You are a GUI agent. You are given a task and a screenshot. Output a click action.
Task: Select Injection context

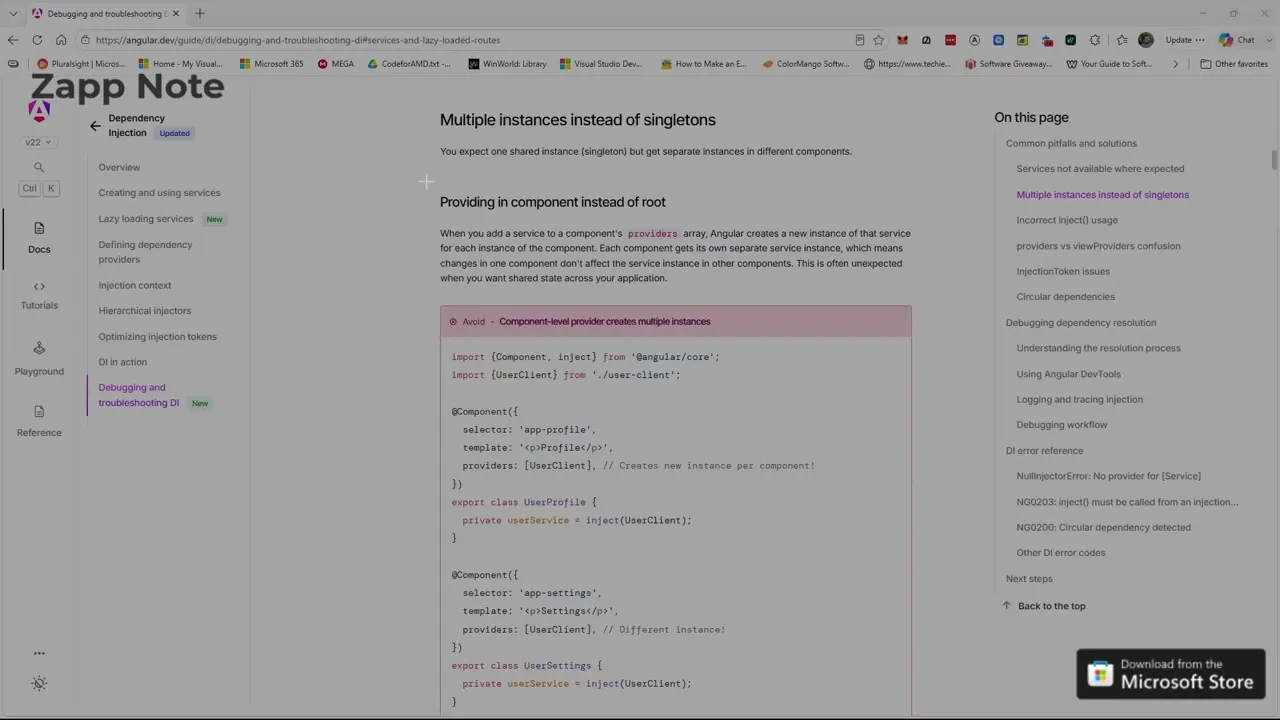134,285
